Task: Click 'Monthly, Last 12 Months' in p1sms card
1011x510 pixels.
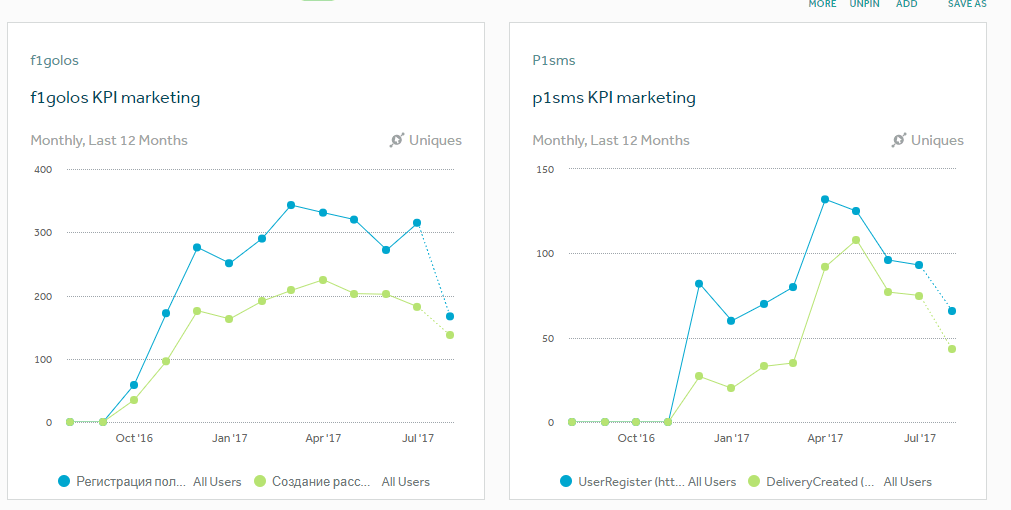Action: tap(611, 141)
